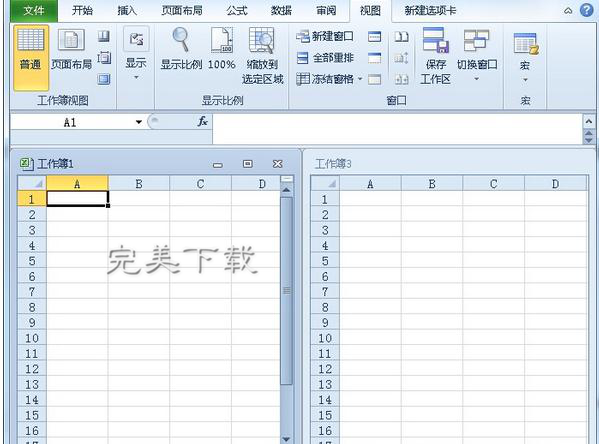
Task: Click the Name Box showing A1
Action: click(x=70, y=122)
